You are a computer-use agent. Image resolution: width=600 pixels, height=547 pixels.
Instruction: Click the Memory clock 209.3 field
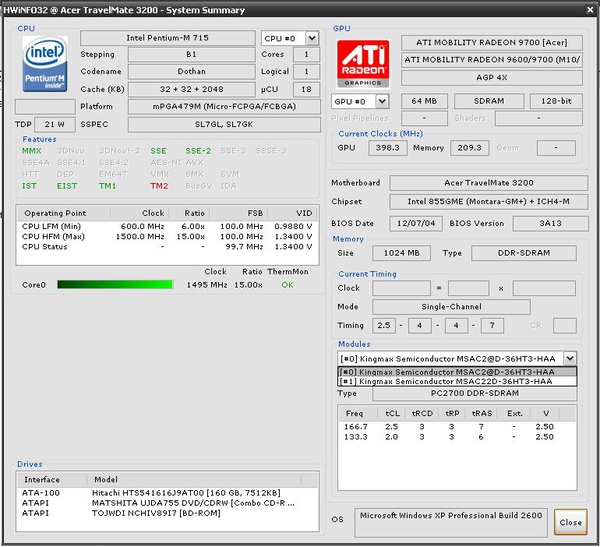click(470, 148)
